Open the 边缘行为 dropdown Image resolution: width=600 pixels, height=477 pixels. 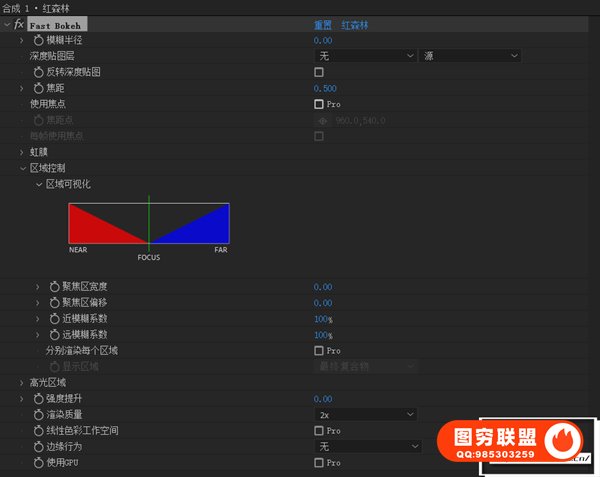click(365, 446)
